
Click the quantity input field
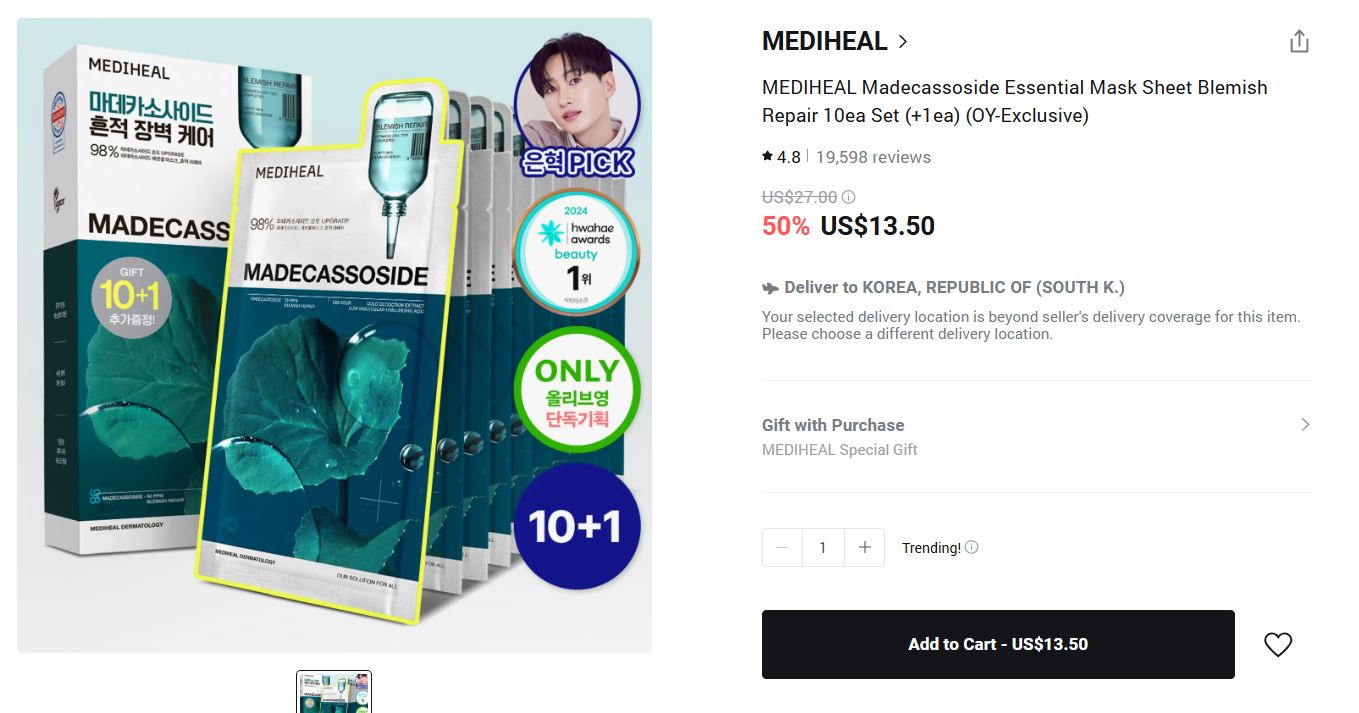point(823,547)
